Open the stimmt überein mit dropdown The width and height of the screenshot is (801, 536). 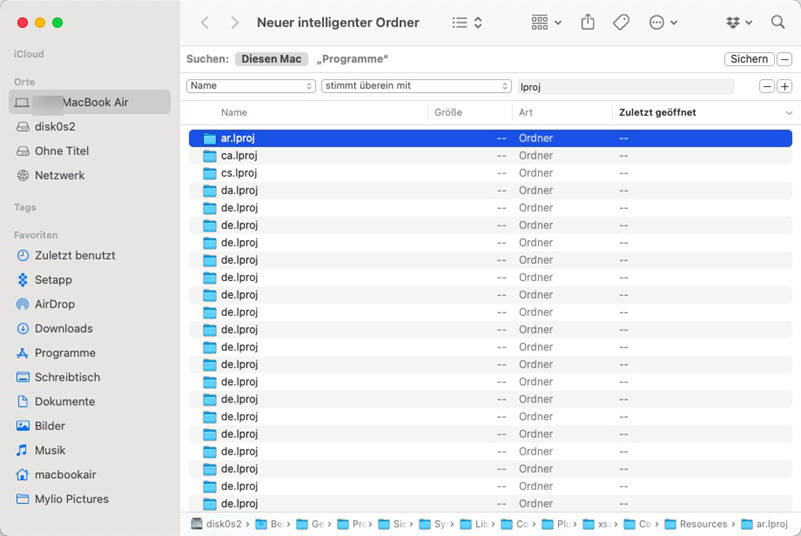416,86
